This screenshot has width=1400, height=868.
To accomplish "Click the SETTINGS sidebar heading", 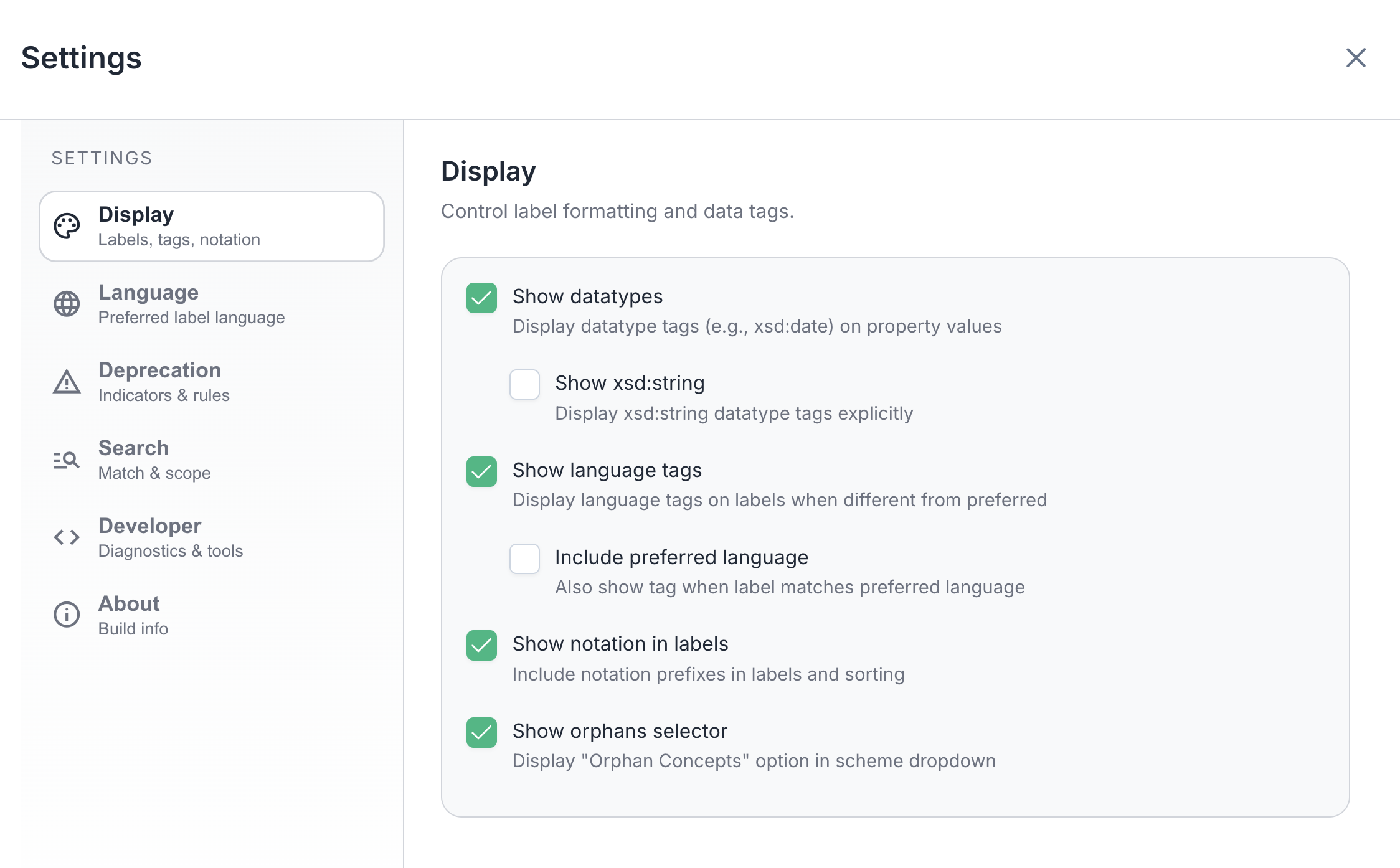I will pos(102,158).
